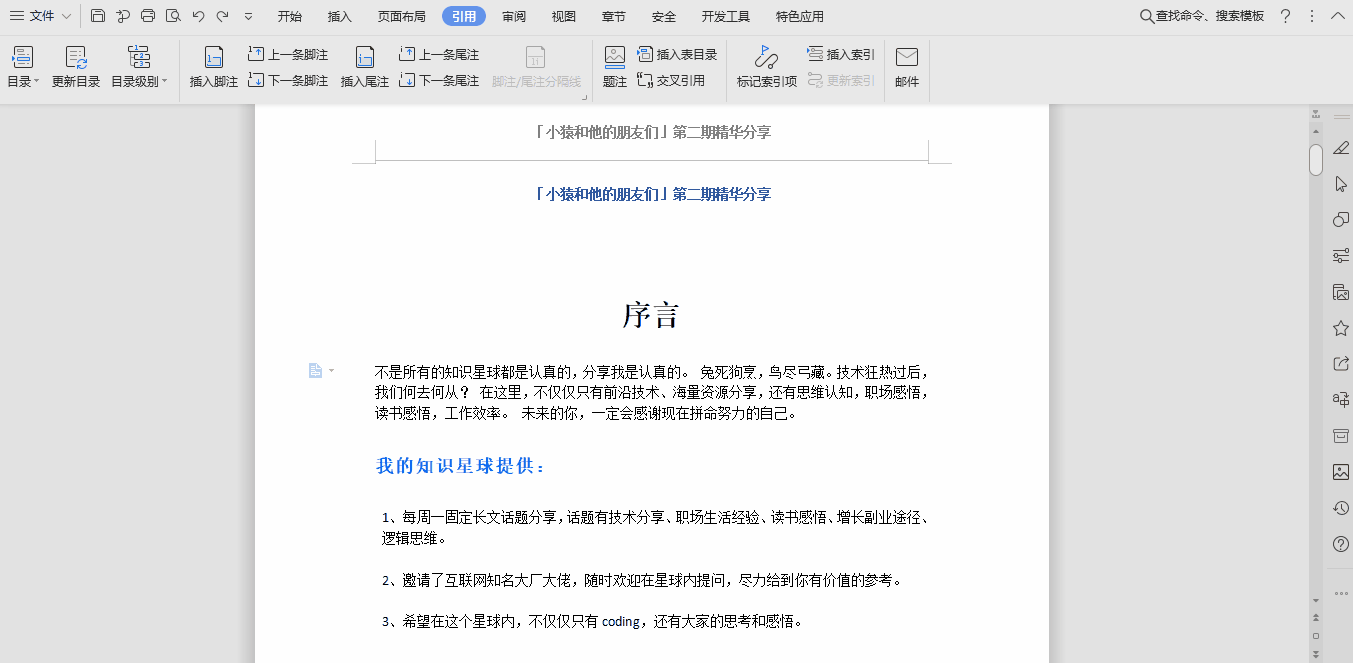Open the history clock icon in sidebar

(1341, 508)
